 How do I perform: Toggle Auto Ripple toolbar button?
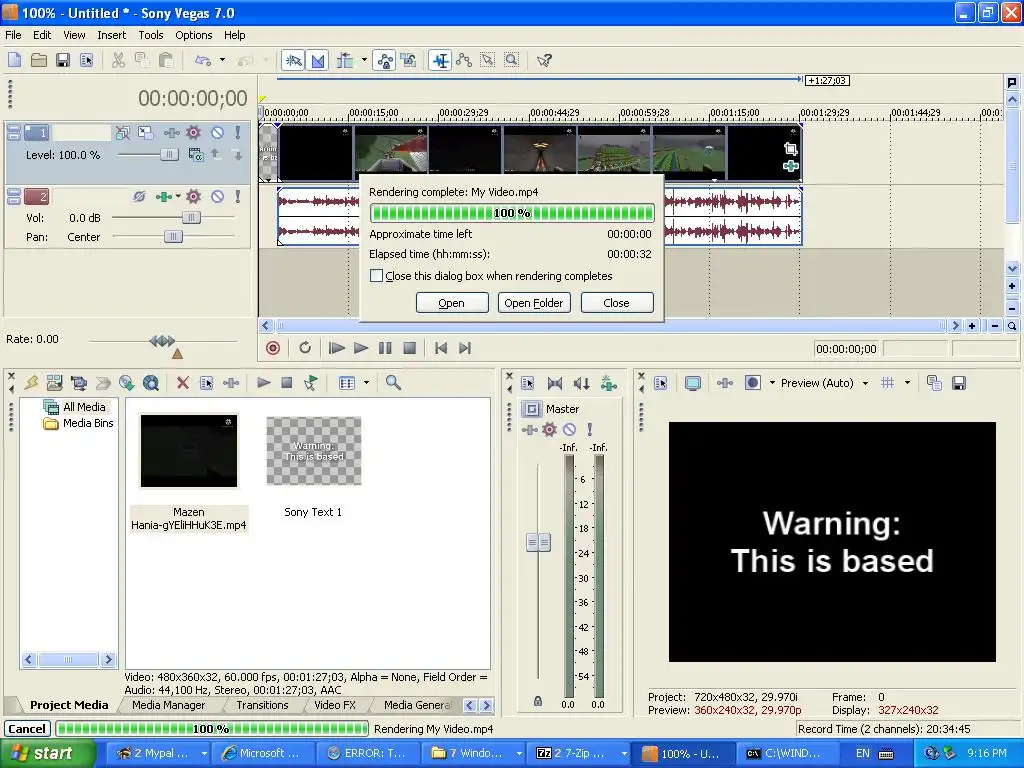coord(345,61)
